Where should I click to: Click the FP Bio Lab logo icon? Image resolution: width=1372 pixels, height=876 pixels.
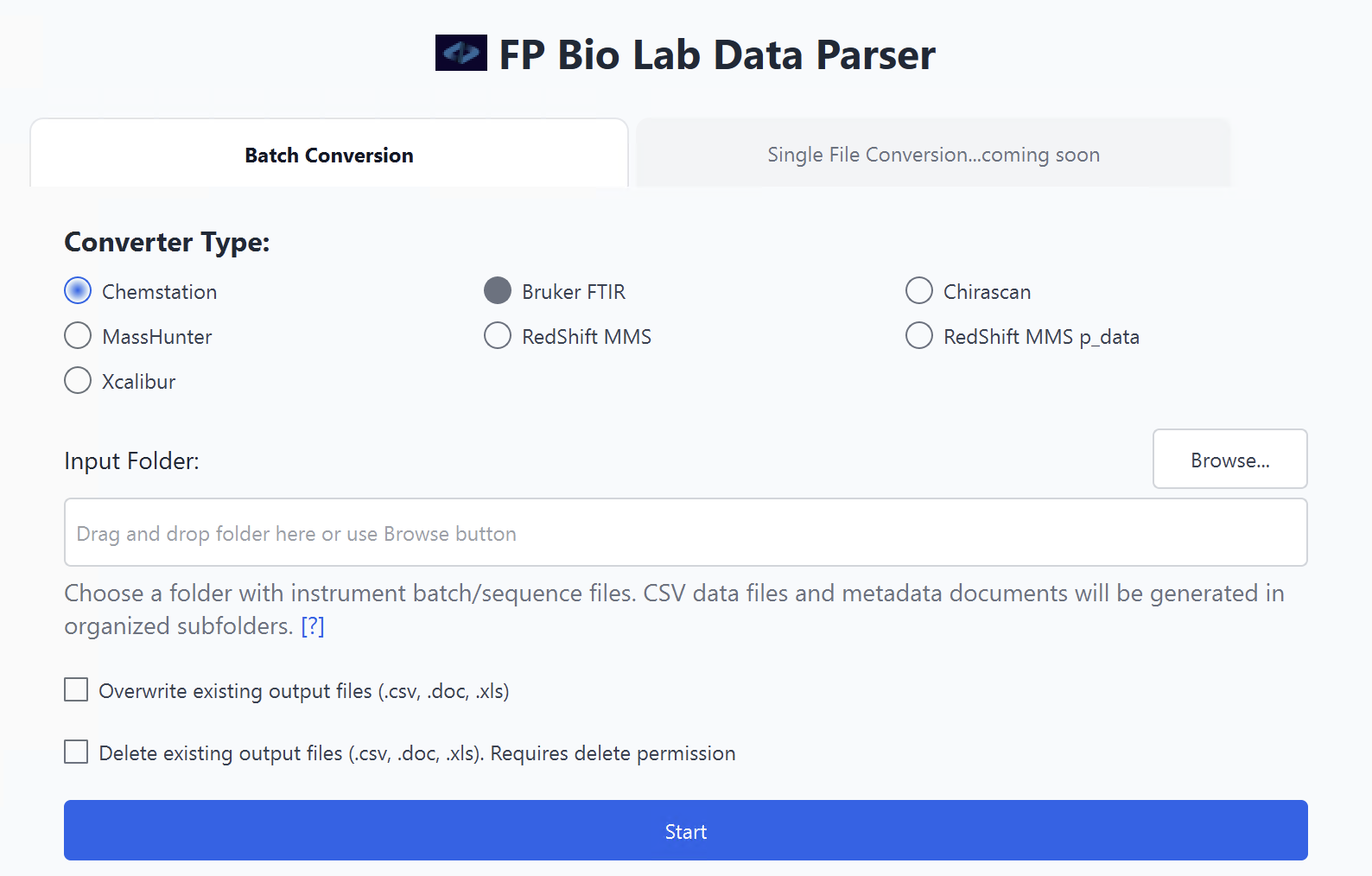coord(461,54)
